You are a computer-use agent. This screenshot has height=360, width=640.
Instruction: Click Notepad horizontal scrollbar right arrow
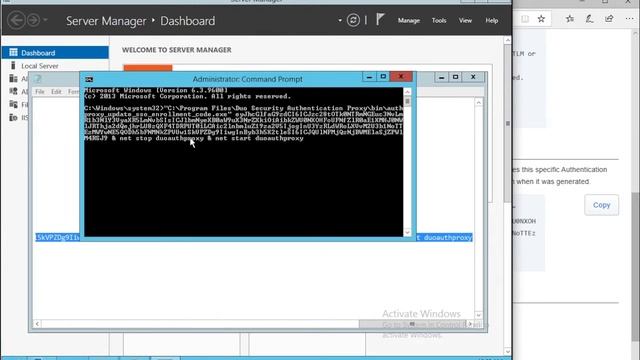point(471,324)
